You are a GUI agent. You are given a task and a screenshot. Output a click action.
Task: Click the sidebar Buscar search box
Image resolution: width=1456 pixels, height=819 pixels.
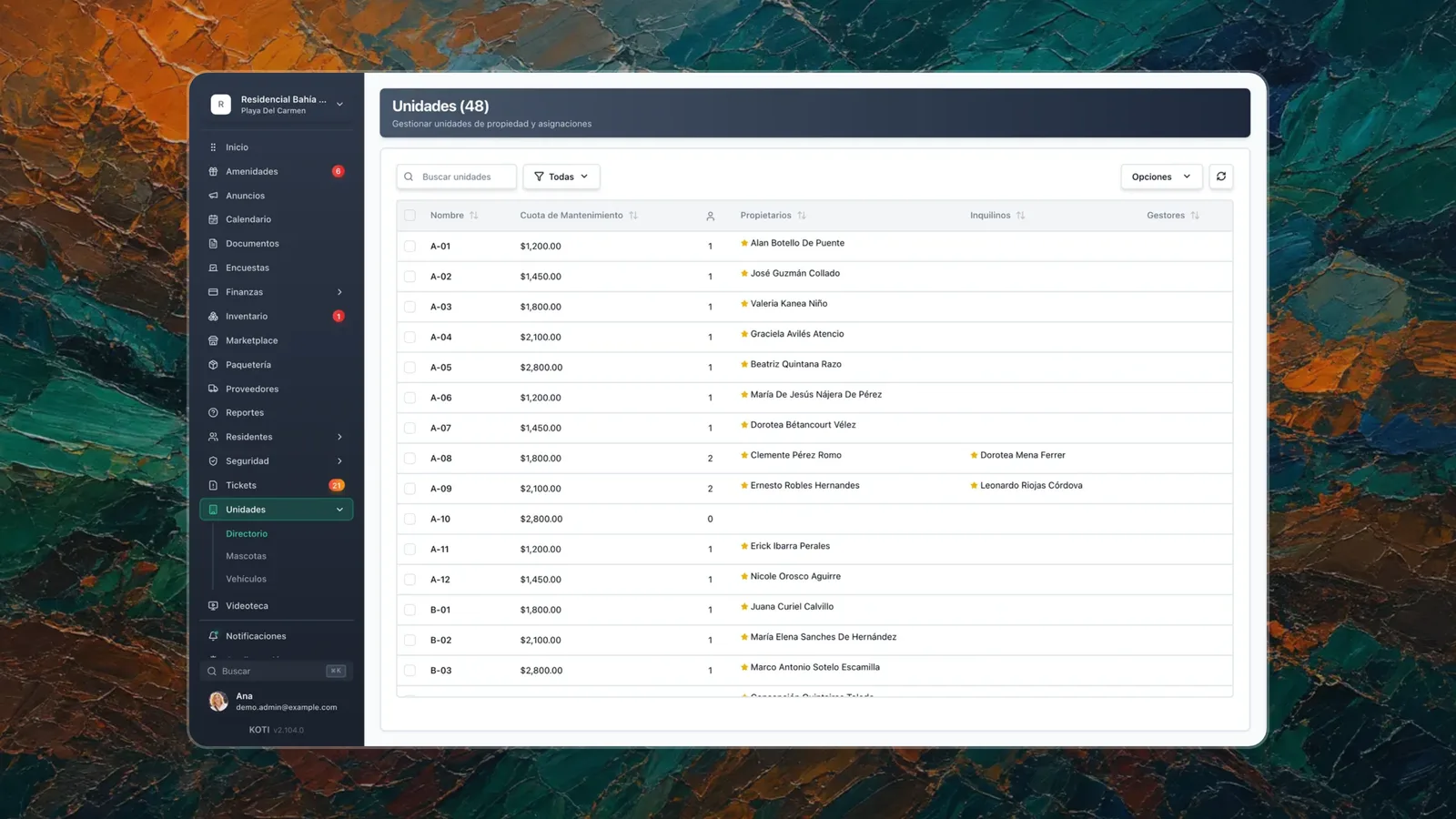[x=277, y=671]
